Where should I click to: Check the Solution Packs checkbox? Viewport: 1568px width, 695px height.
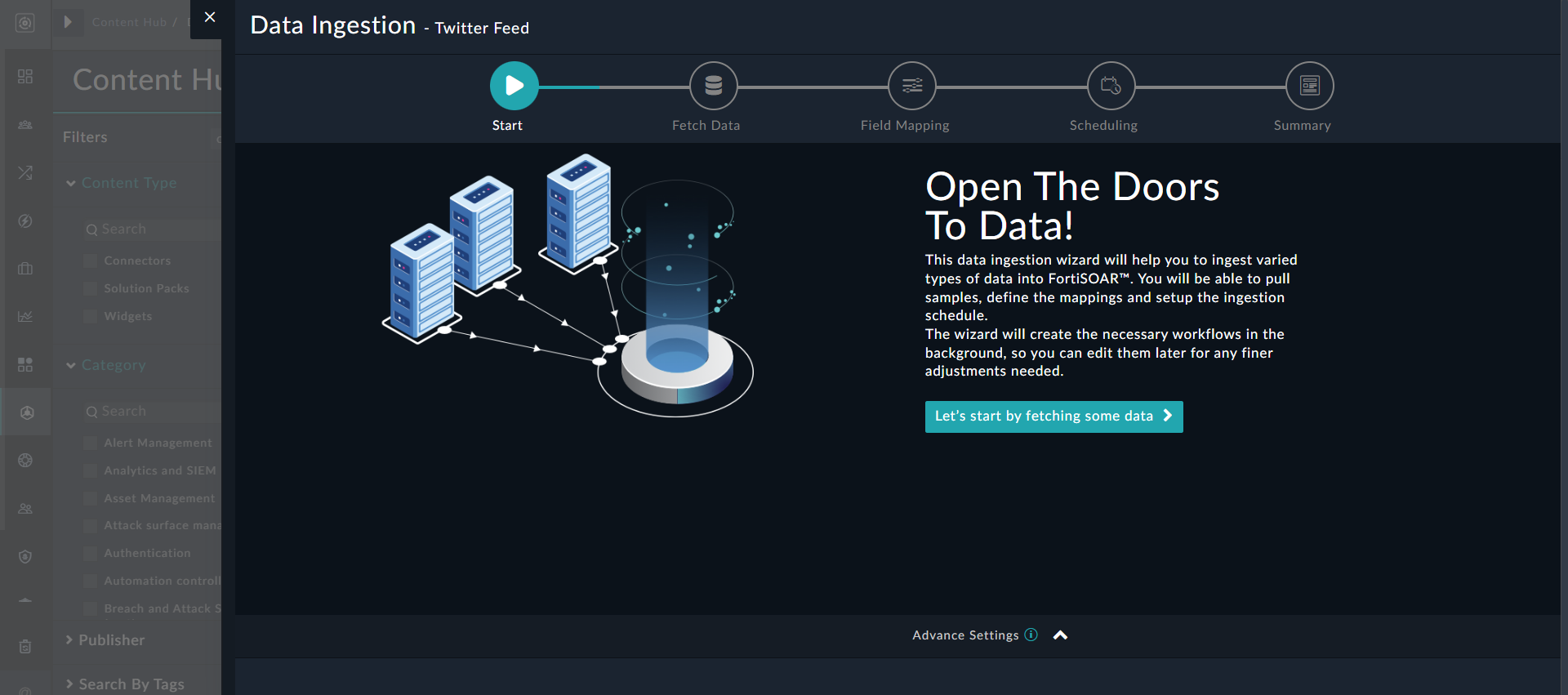pyautogui.click(x=91, y=288)
